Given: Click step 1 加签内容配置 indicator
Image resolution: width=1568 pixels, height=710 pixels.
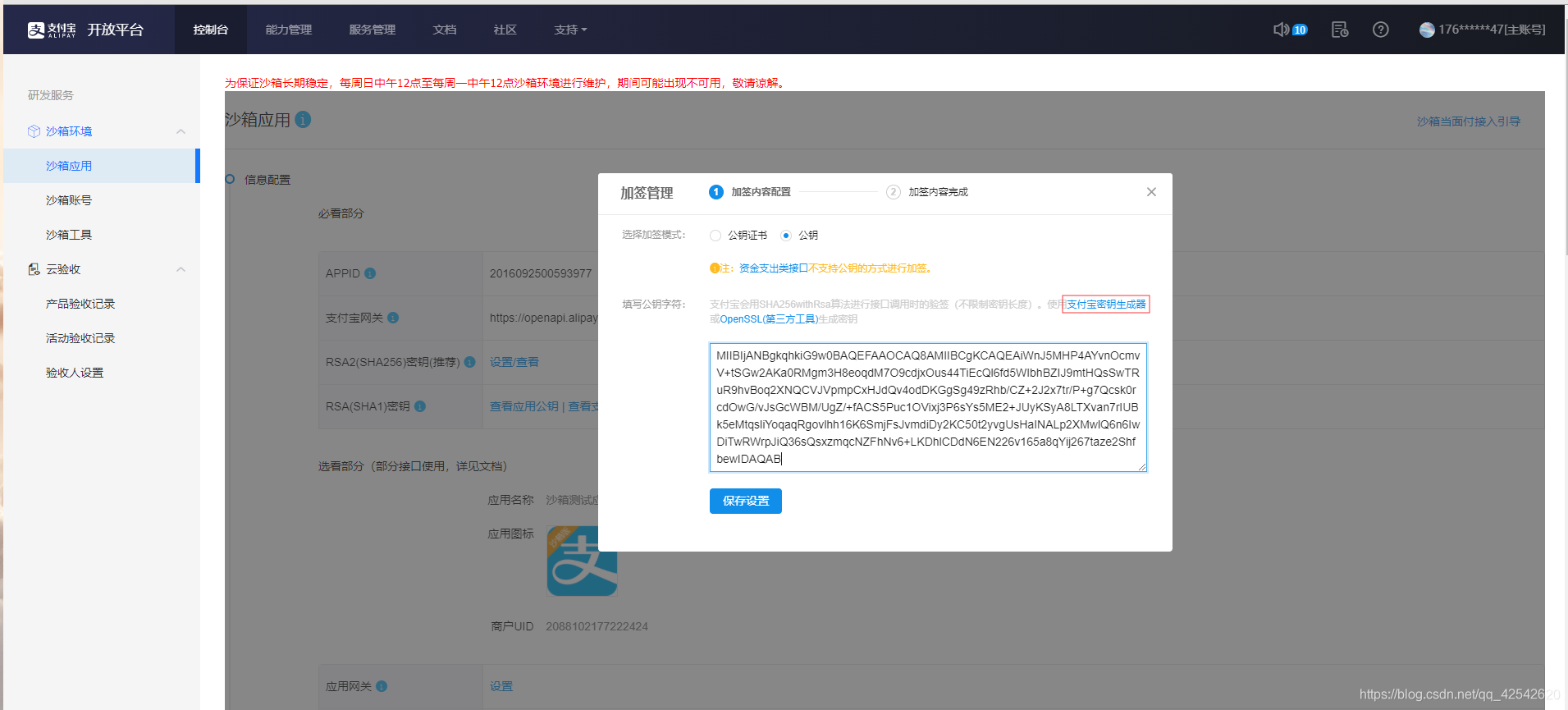Looking at the screenshot, I should pyautogui.click(x=750, y=192).
